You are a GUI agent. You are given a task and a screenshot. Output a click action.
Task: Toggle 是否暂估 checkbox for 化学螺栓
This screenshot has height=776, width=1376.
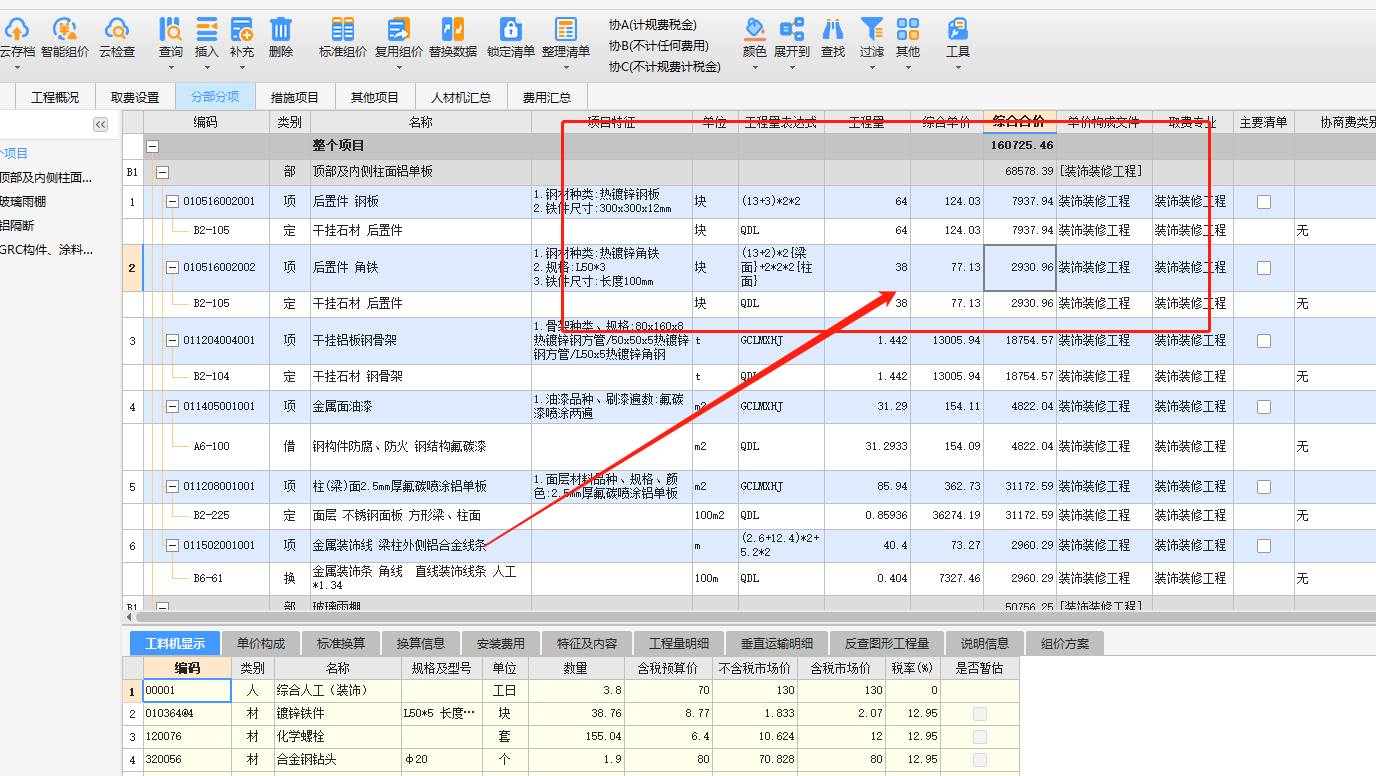(x=980, y=736)
